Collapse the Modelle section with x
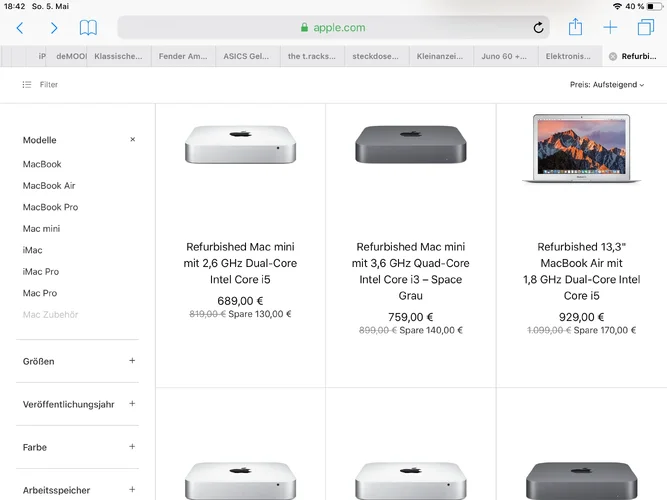The height and width of the screenshot is (500, 667). coord(132,139)
